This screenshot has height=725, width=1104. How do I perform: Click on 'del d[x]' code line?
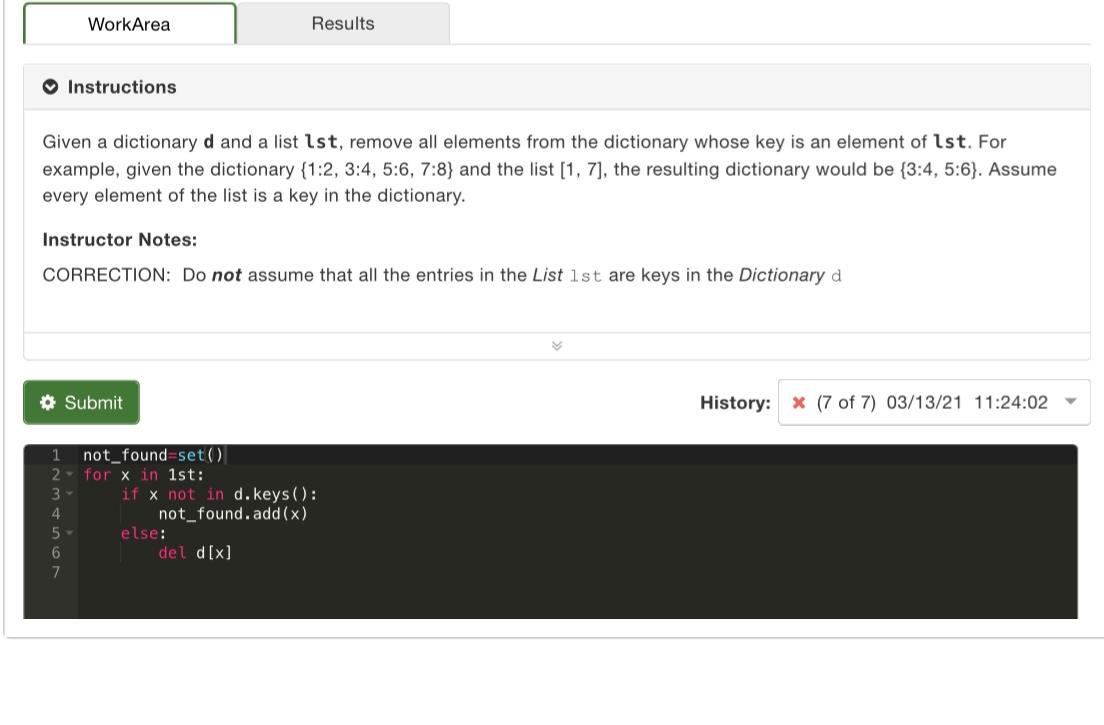point(195,553)
